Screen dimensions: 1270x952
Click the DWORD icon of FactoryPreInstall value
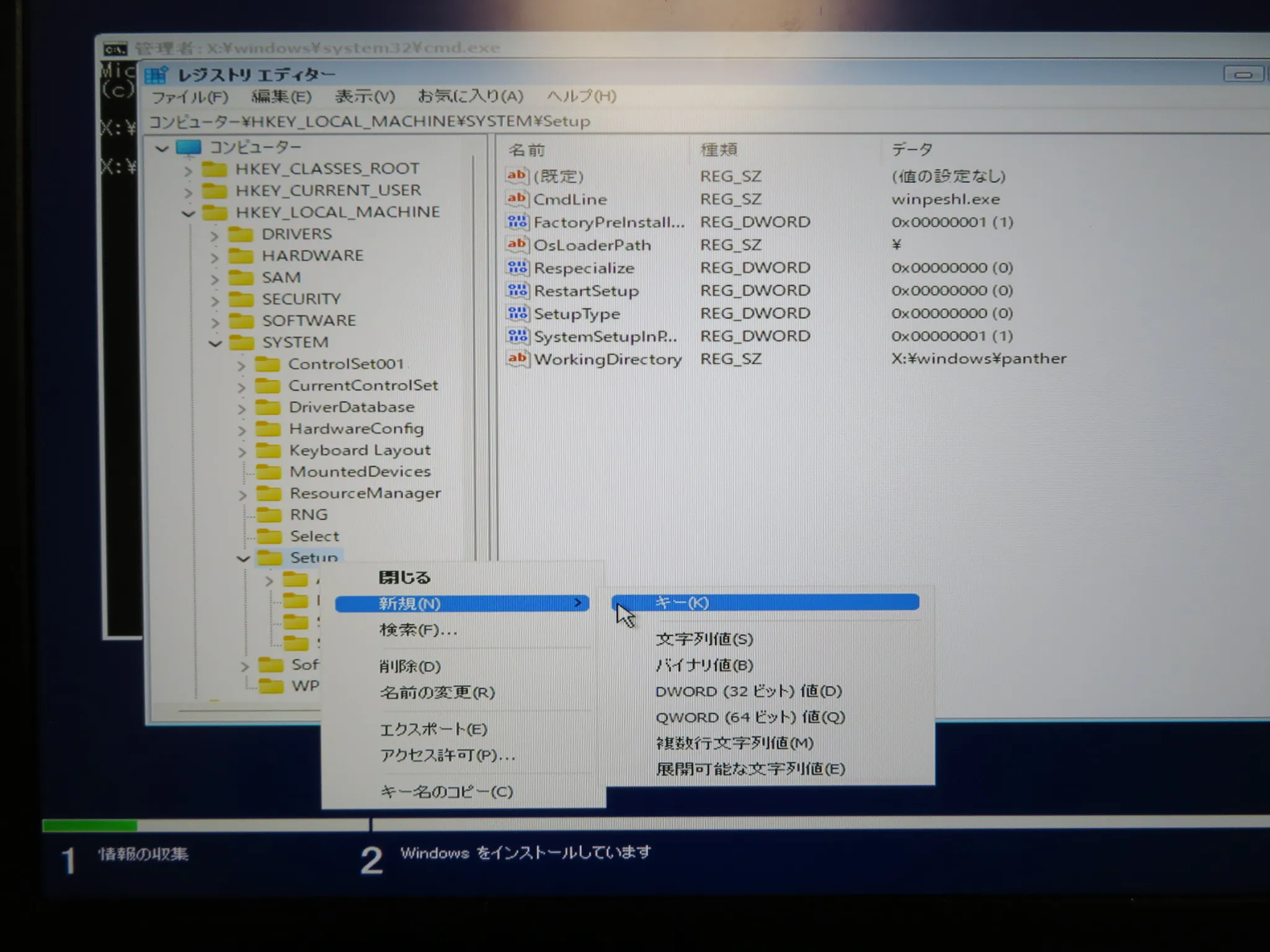tap(517, 222)
